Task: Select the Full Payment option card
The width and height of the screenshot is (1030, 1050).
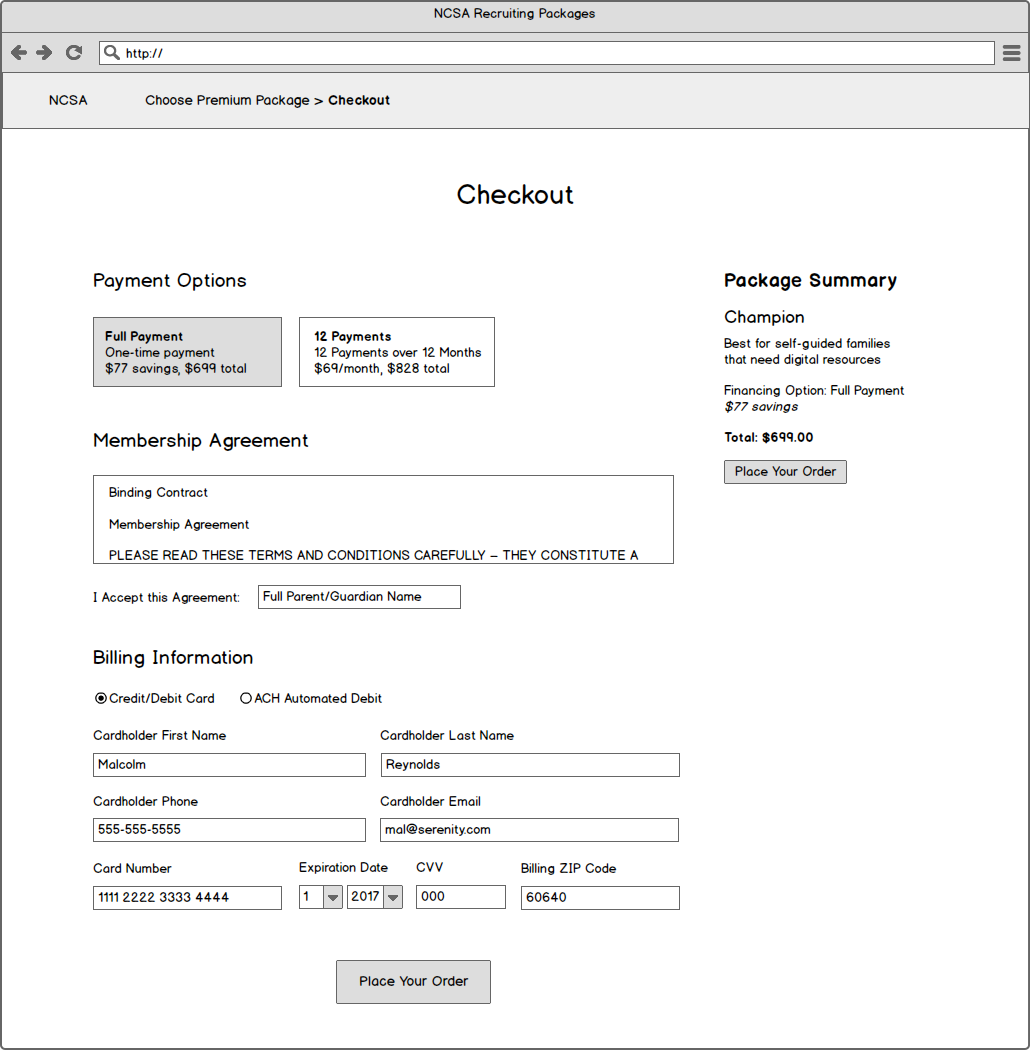Action: pyautogui.click(x=188, y=352)
